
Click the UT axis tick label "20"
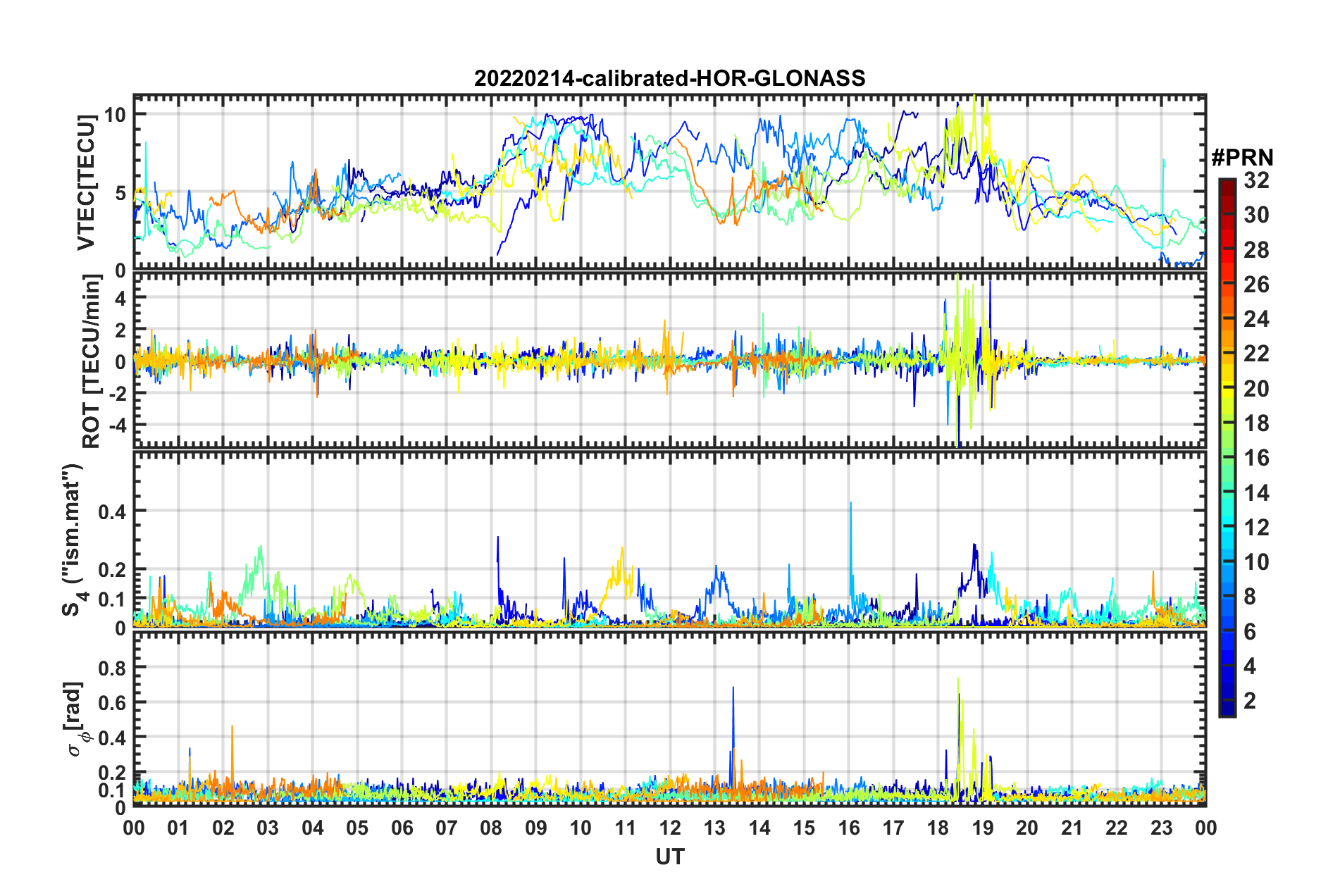(x=1027, y=828)
